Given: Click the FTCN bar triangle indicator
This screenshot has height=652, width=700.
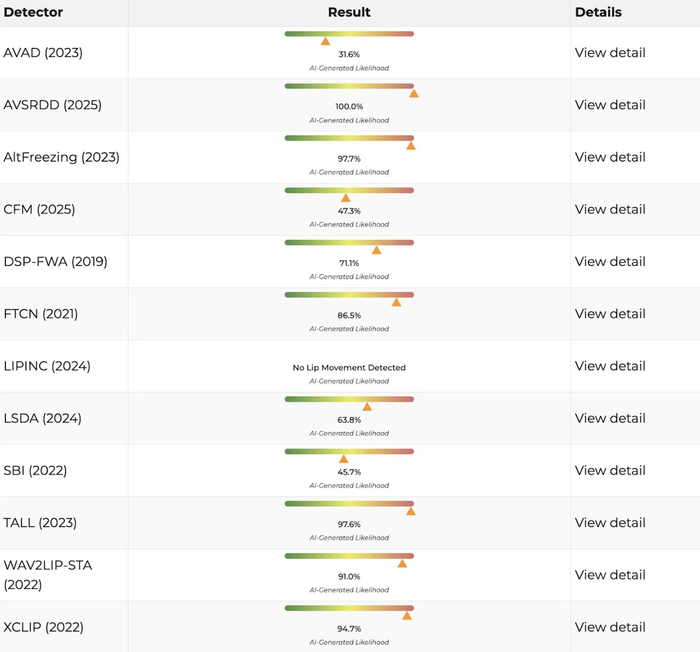Looking at the screenshot, I should coord(396,302).
